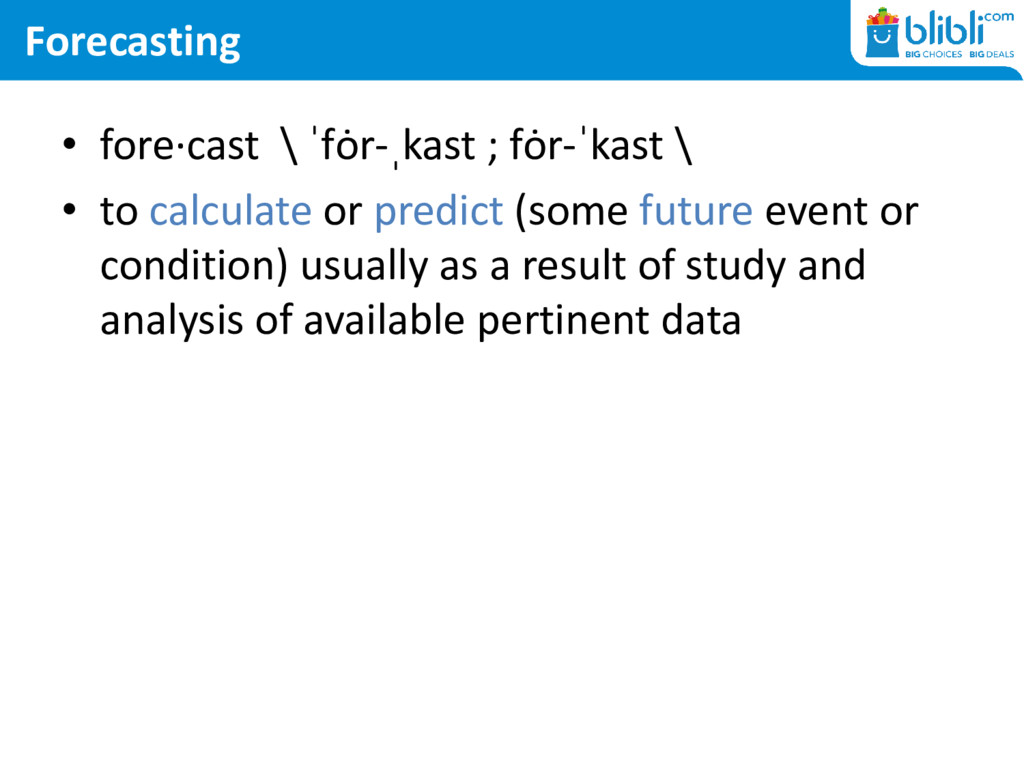Click the word 'fore·cast' in first bullet
1024x768 pixels.
[178, 147]
